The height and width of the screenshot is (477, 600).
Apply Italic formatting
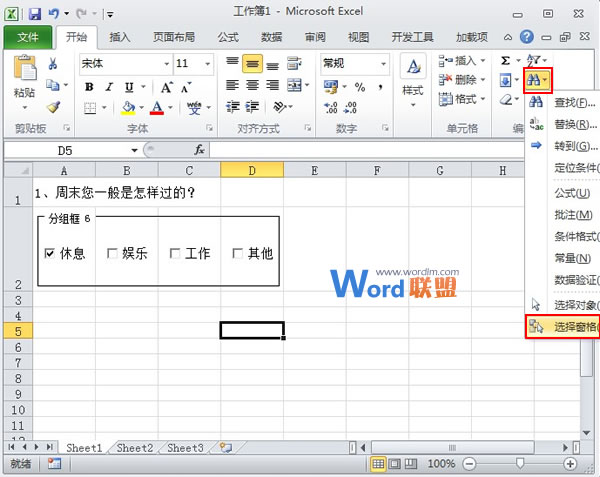[x=105, y=87]
